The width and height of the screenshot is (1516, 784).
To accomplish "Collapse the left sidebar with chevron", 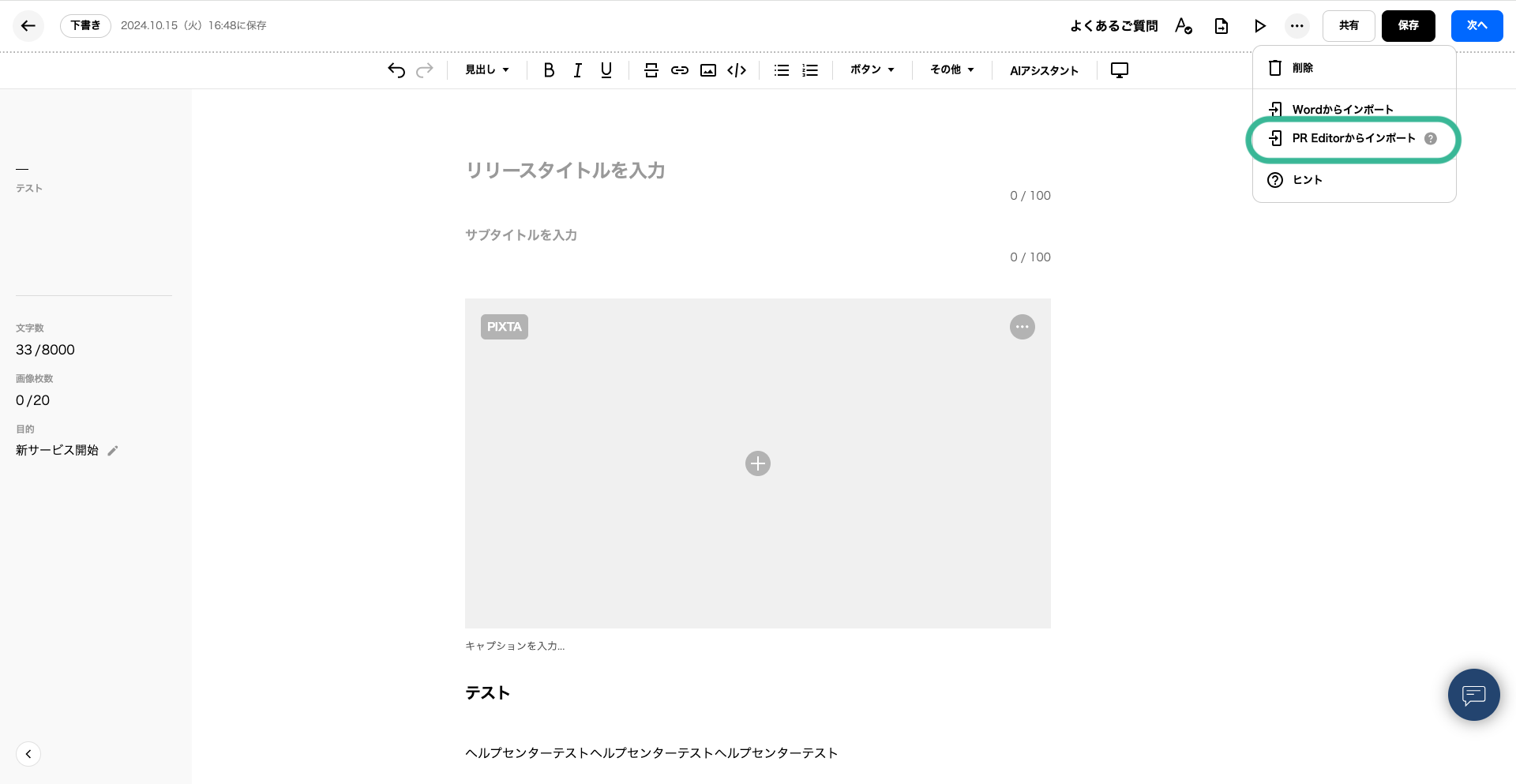I will click(28, 754).
